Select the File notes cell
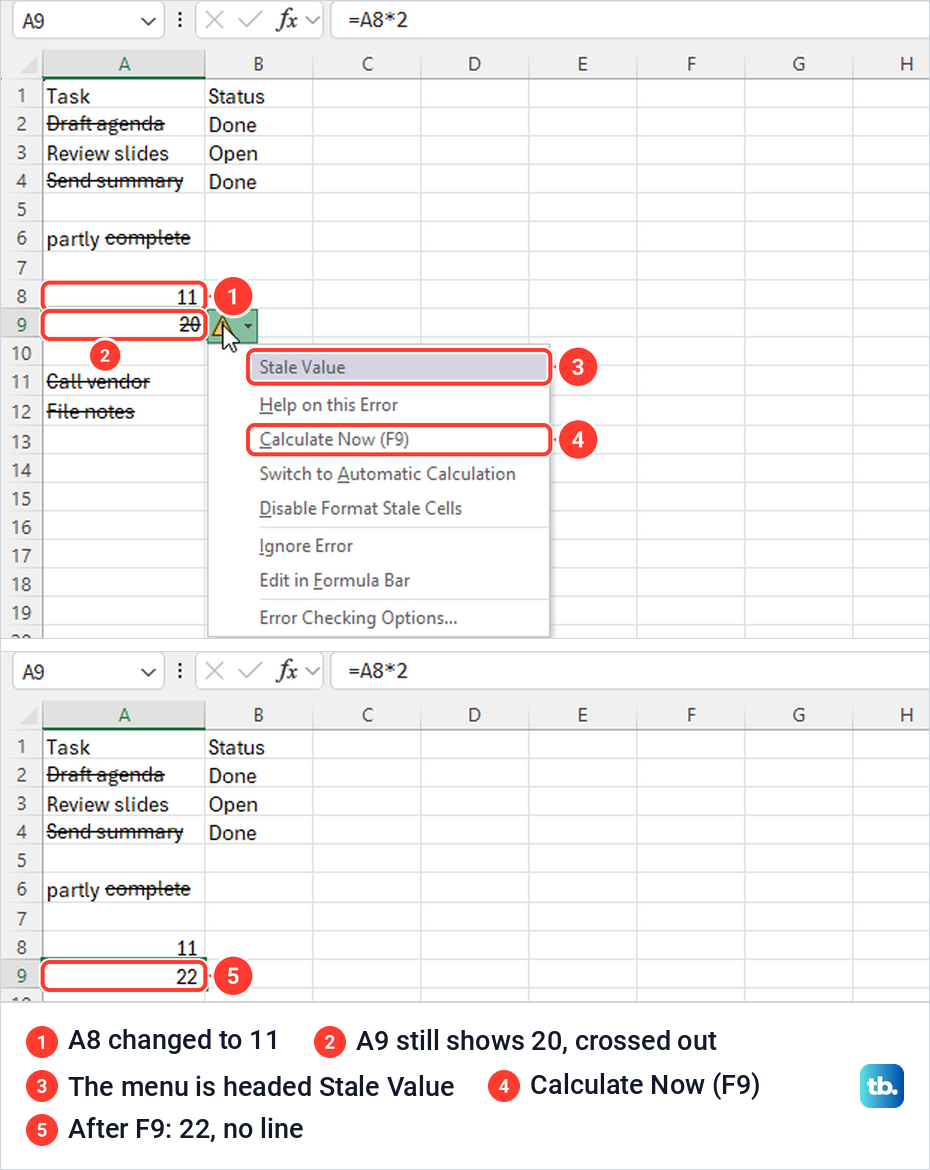The image size is (930, 1170). (x=124, y=412)
